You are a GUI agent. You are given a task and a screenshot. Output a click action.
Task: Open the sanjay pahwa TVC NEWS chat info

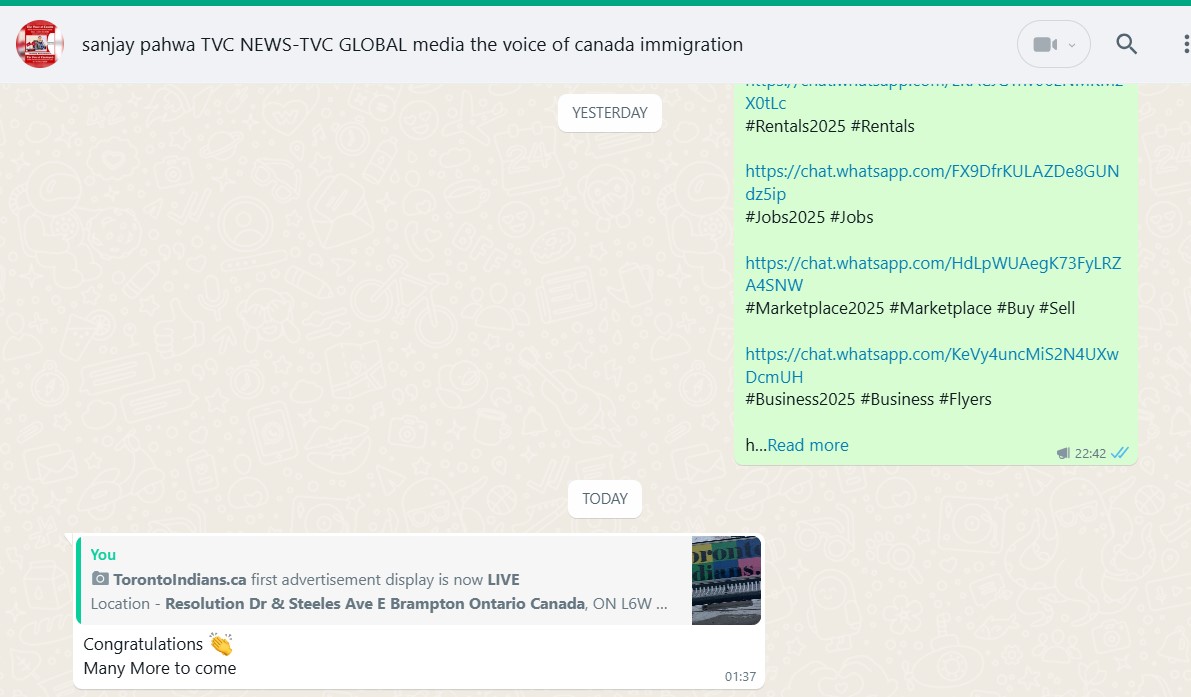click(412, 45)
